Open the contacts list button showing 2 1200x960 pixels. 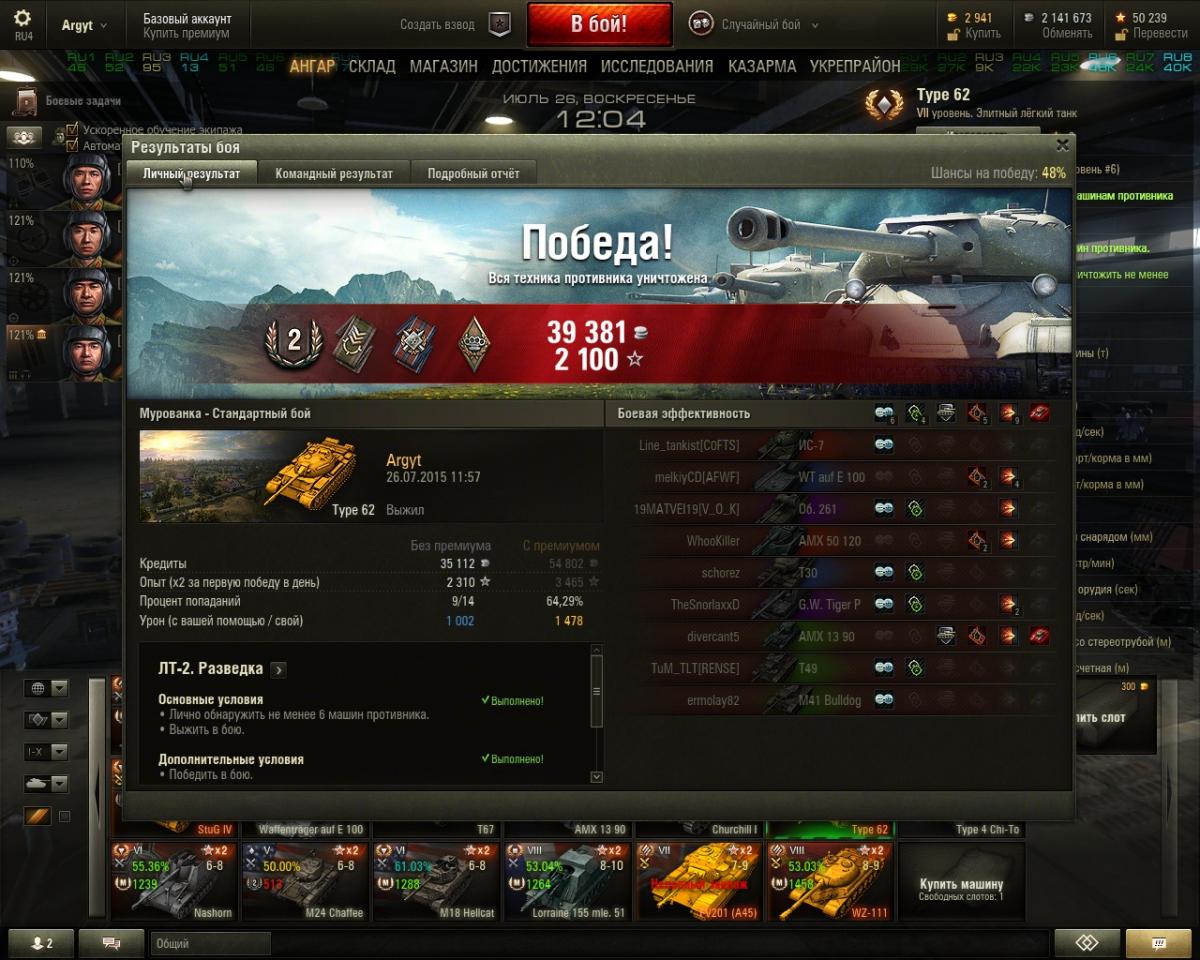point(40,943)
